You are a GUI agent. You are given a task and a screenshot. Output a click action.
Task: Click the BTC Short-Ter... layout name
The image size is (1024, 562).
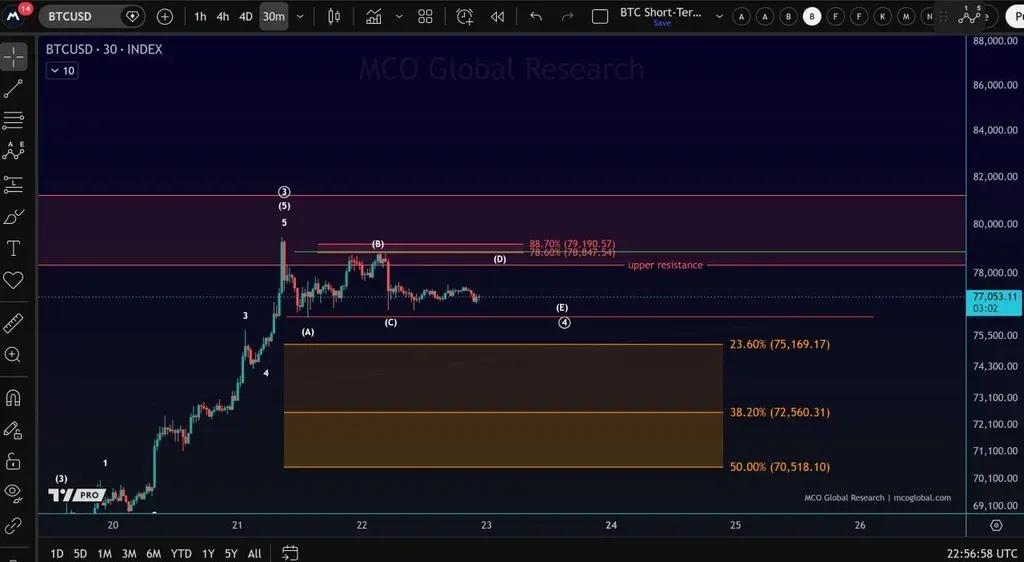(x=660, y=12)
